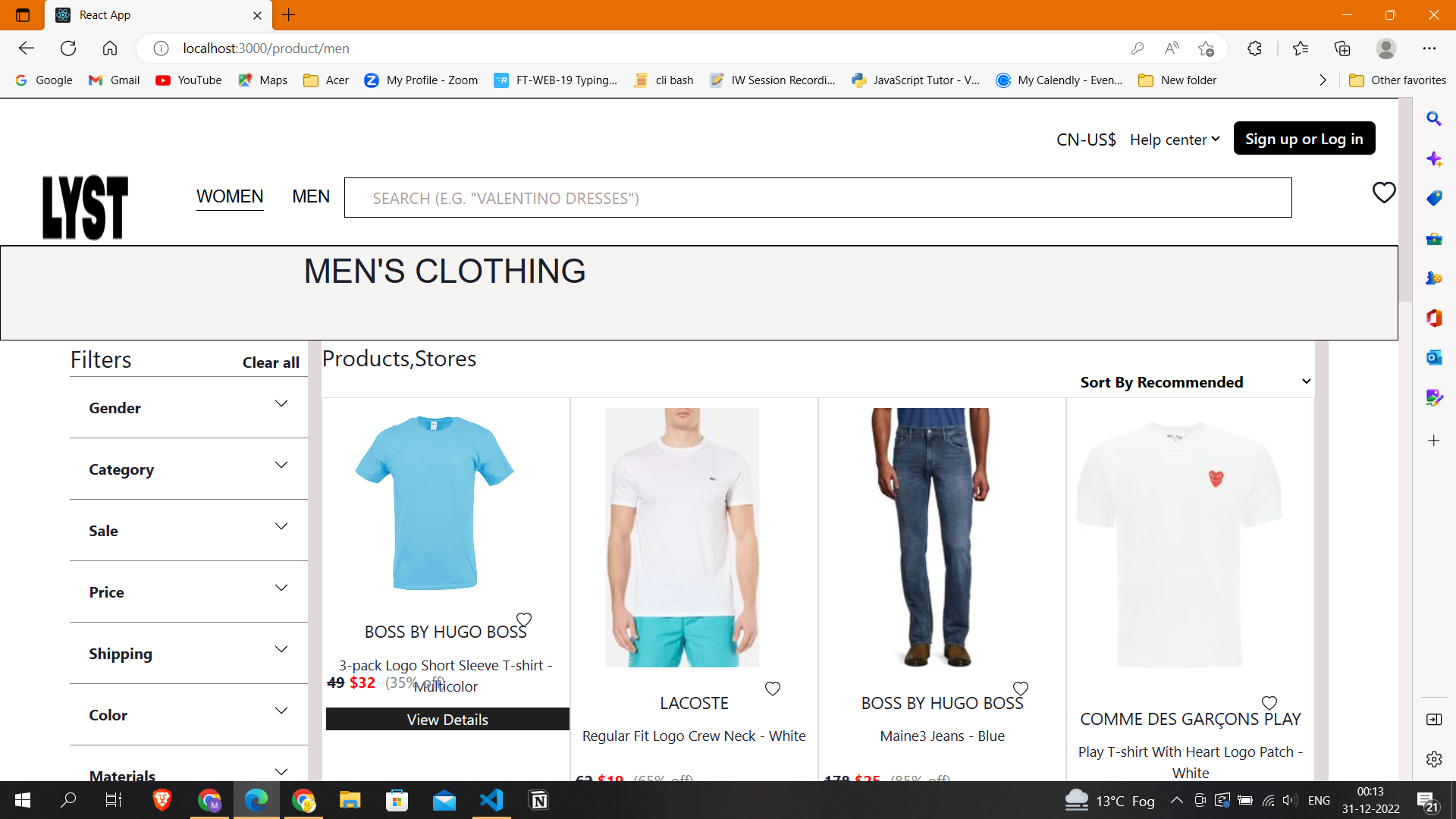
Task: Open Help center dropdown
Action: (1175, 140)
